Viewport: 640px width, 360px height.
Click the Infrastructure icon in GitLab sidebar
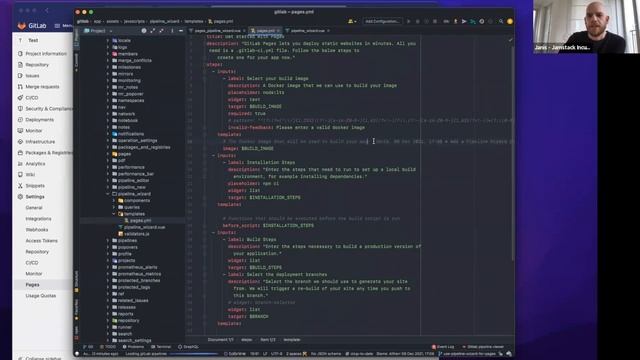[x=20, y=142]
